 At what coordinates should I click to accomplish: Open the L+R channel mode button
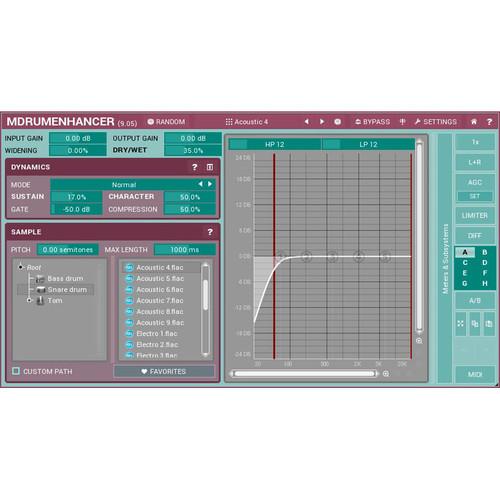[x=475, y=162]
